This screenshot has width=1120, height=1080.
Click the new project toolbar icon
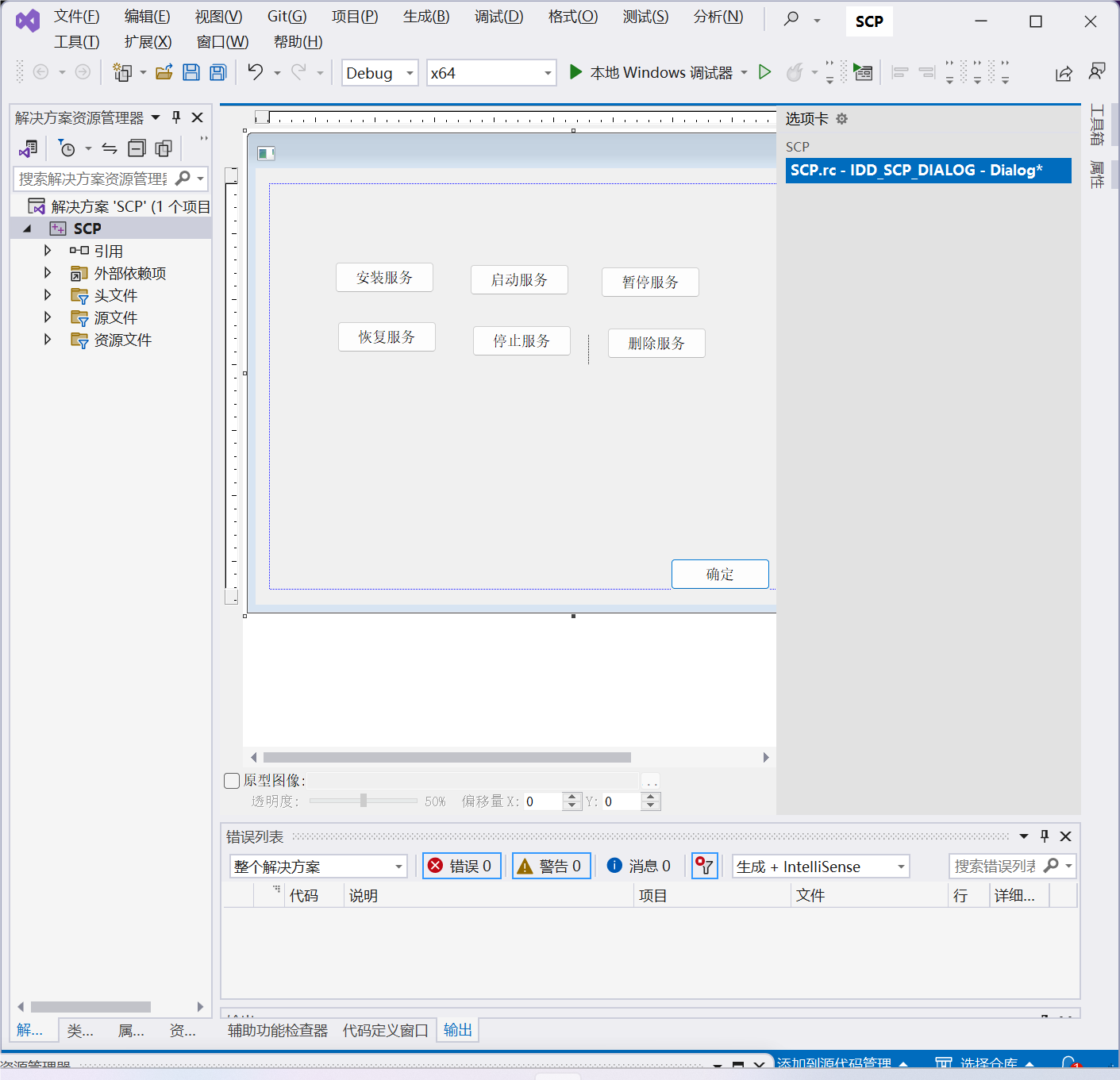pos(122,73)
